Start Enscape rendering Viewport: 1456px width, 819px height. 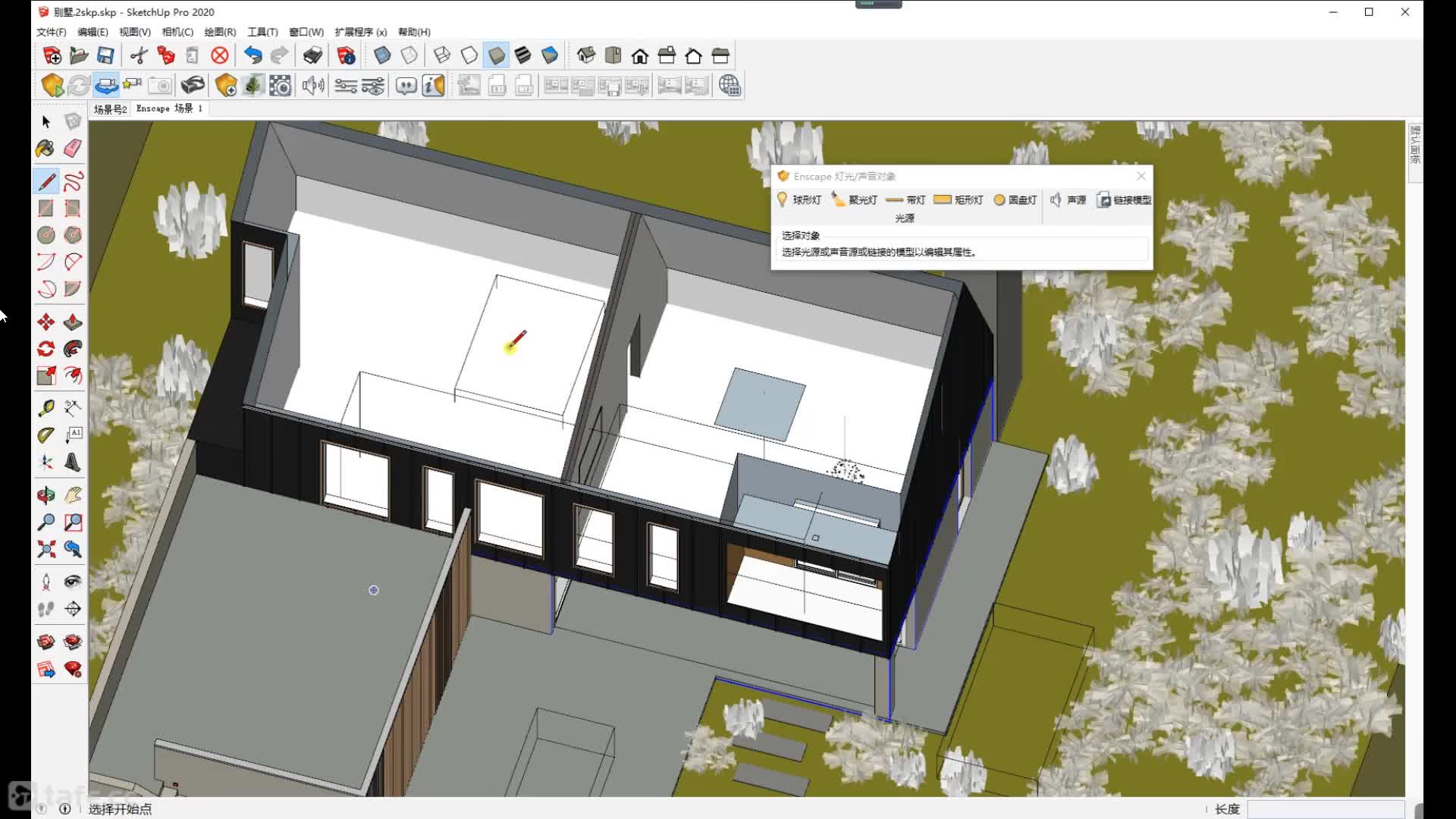tap(52, 86)
